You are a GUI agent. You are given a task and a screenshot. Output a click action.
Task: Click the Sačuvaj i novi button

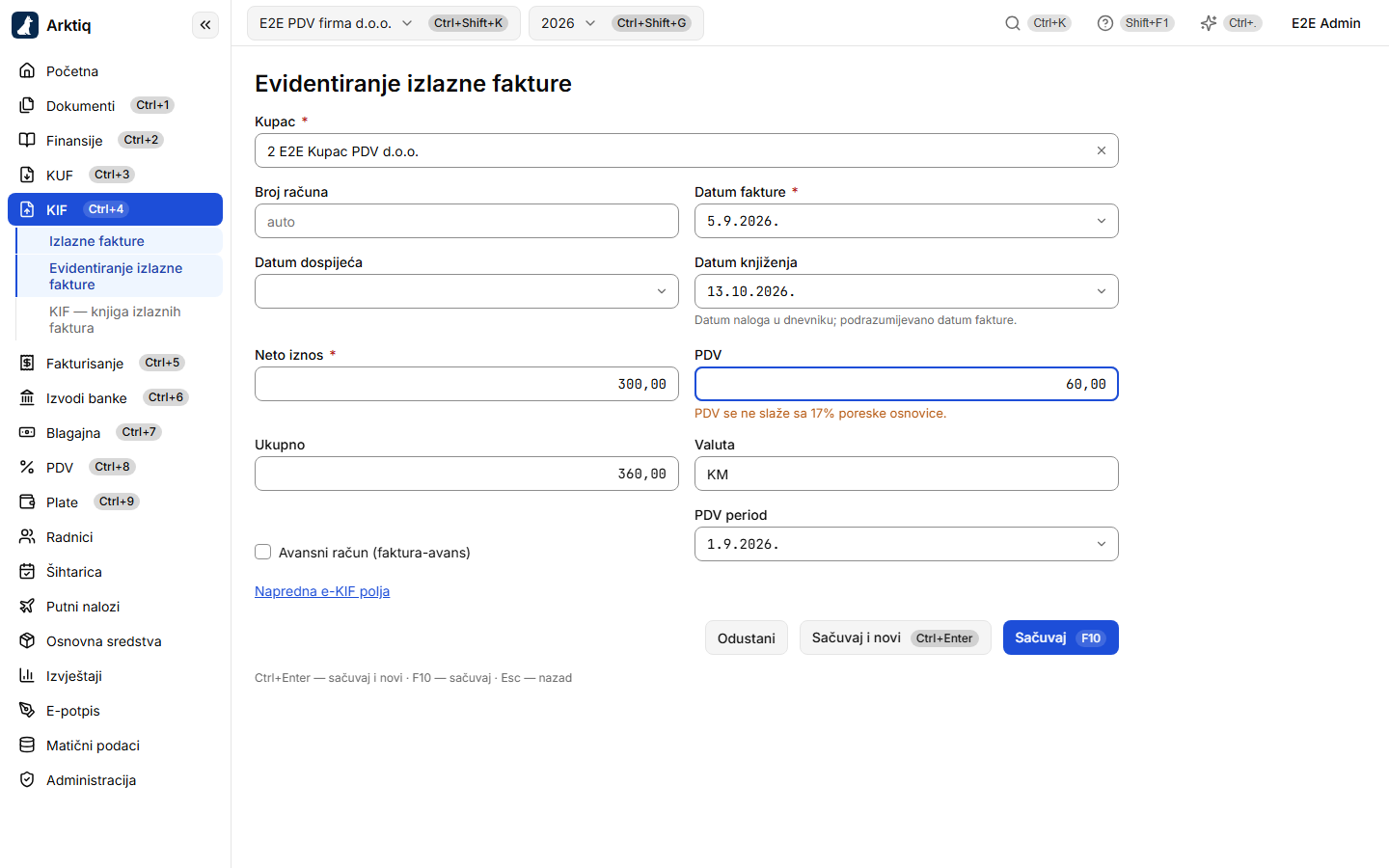[x=895, y=637]
